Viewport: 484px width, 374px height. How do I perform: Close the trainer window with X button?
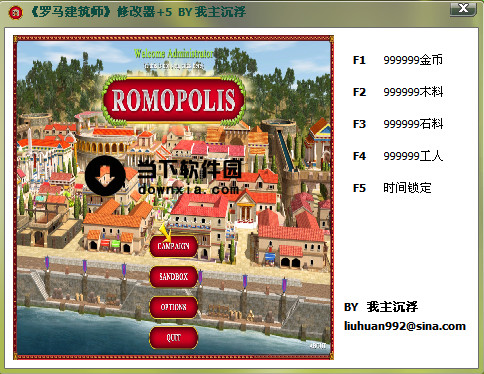pos(463,8)
